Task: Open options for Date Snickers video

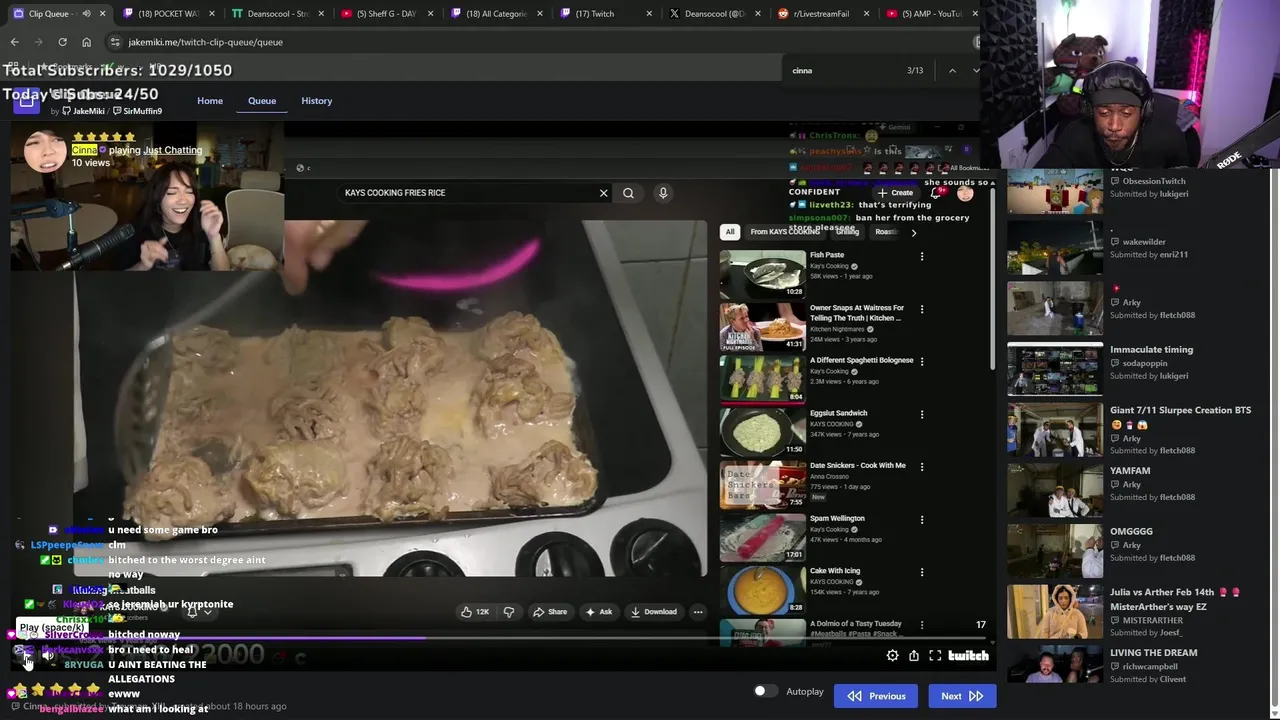Action: click(x=922, y=466)
